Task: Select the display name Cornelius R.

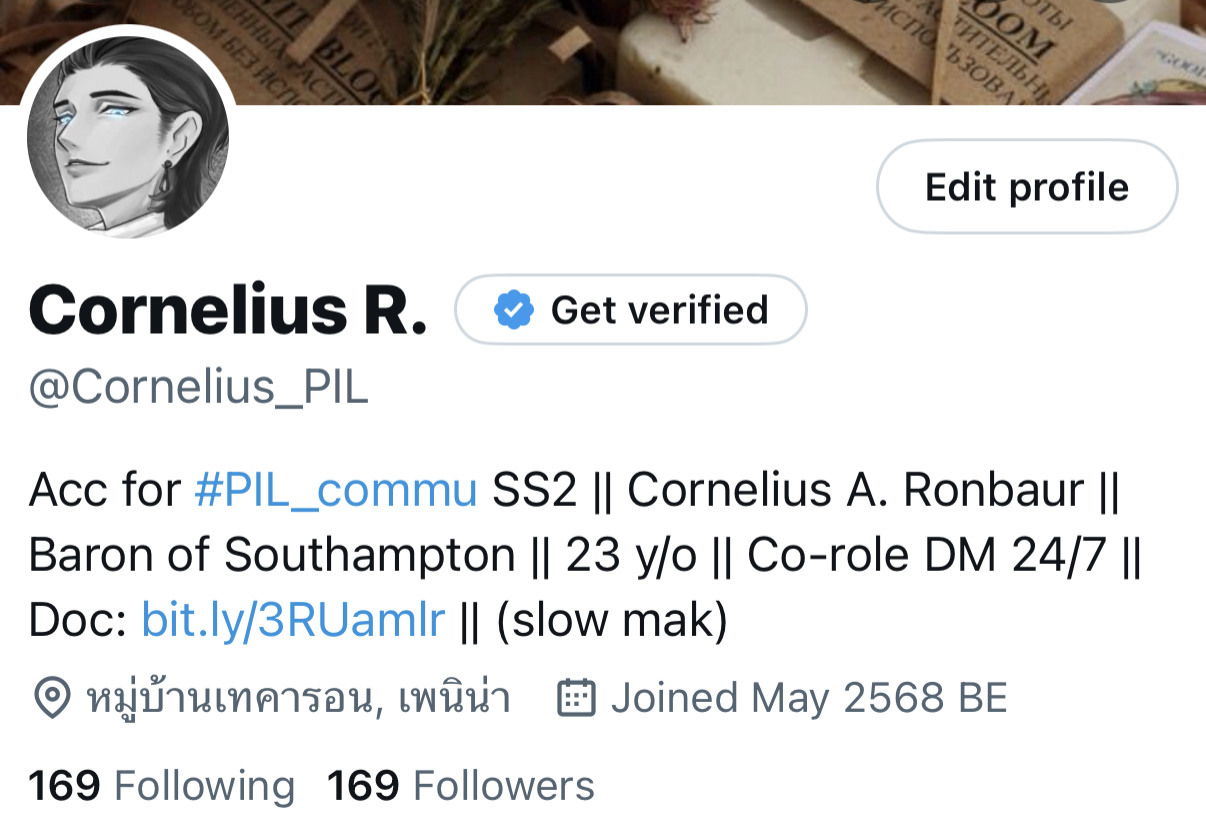Action: tap(228, 310)
